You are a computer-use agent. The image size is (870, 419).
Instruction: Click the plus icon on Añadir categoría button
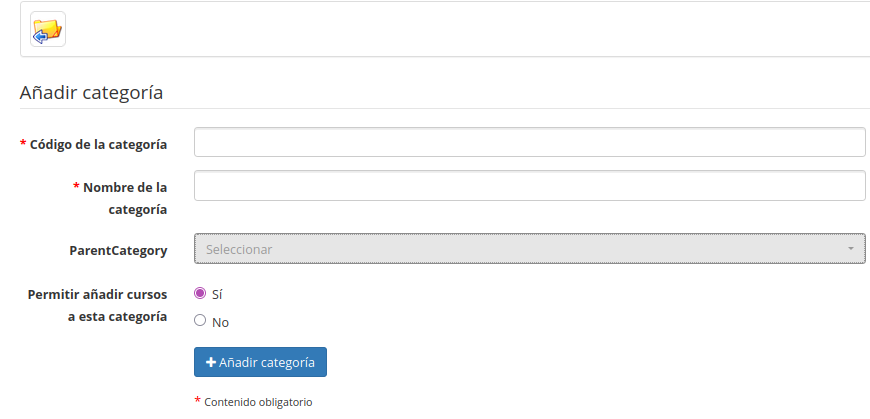coord(211,362)
